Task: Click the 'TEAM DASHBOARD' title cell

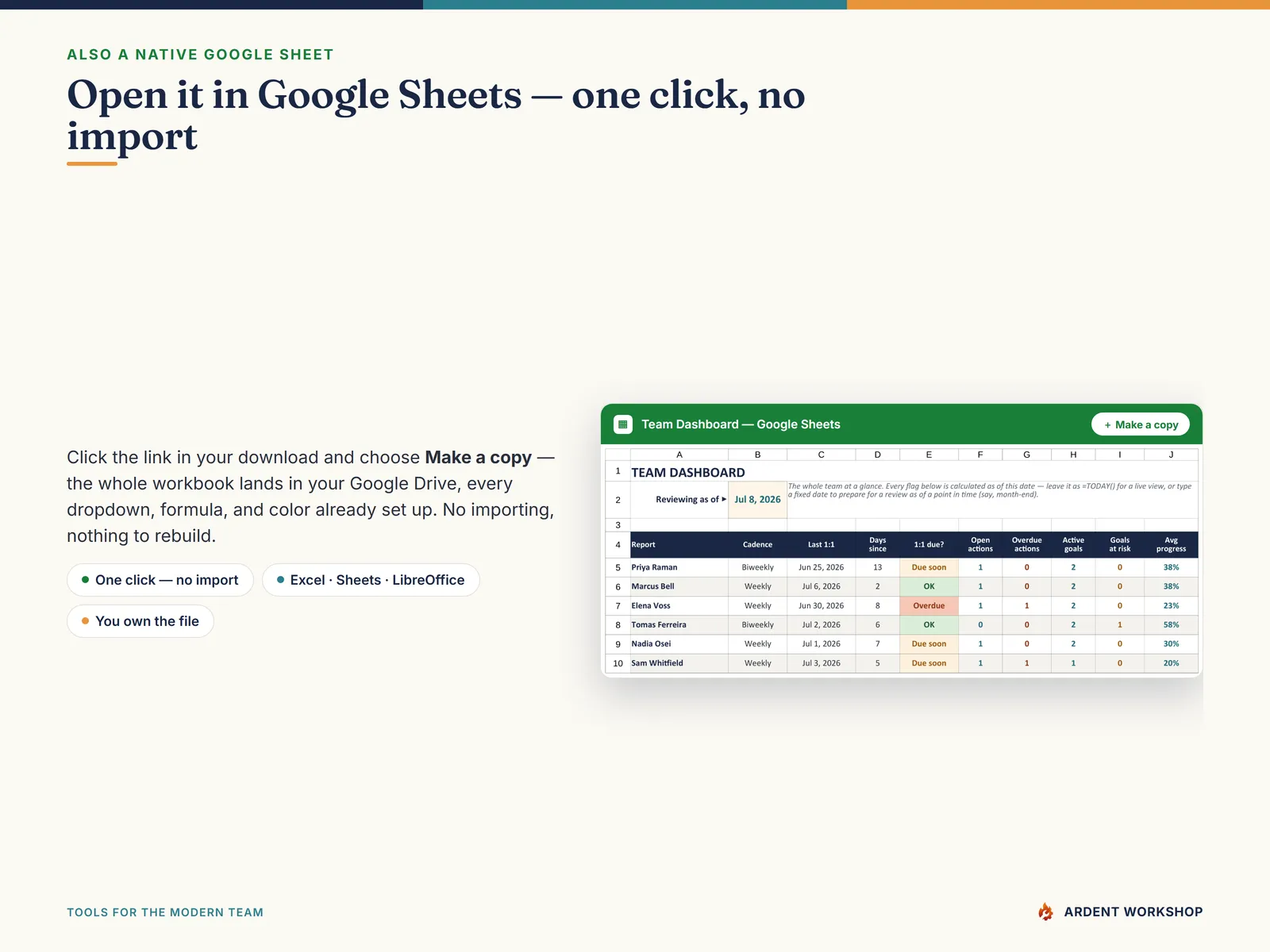Action: 688,472
